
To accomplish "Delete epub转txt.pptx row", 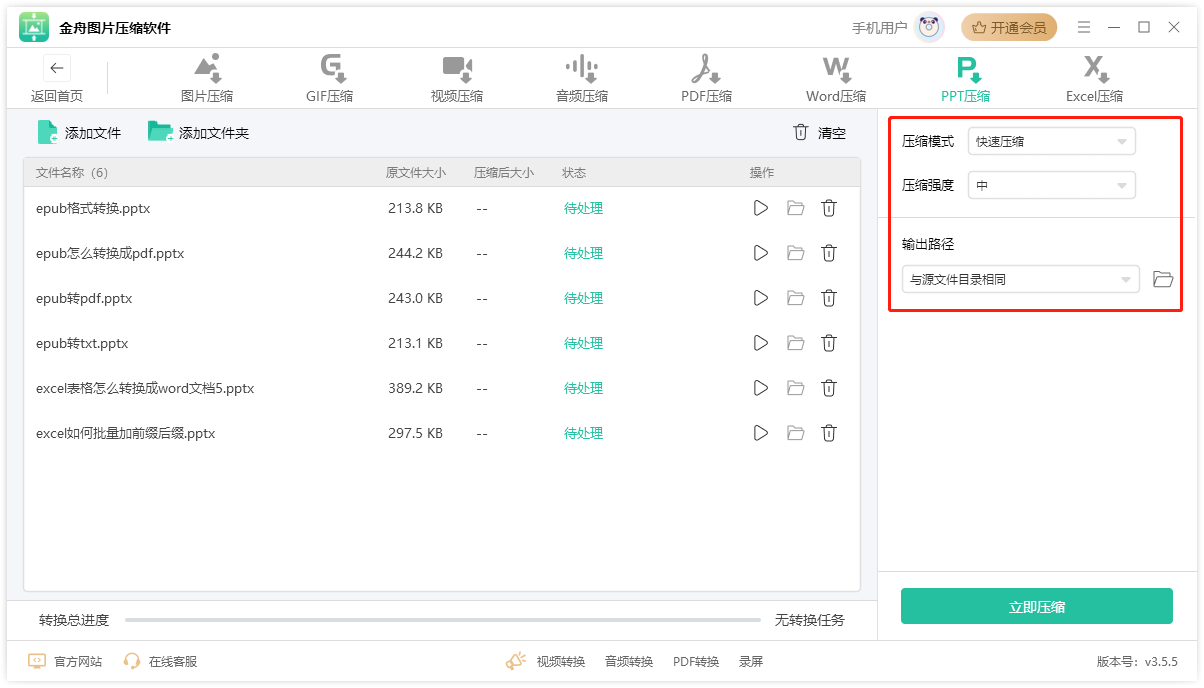I will (829, 343).
